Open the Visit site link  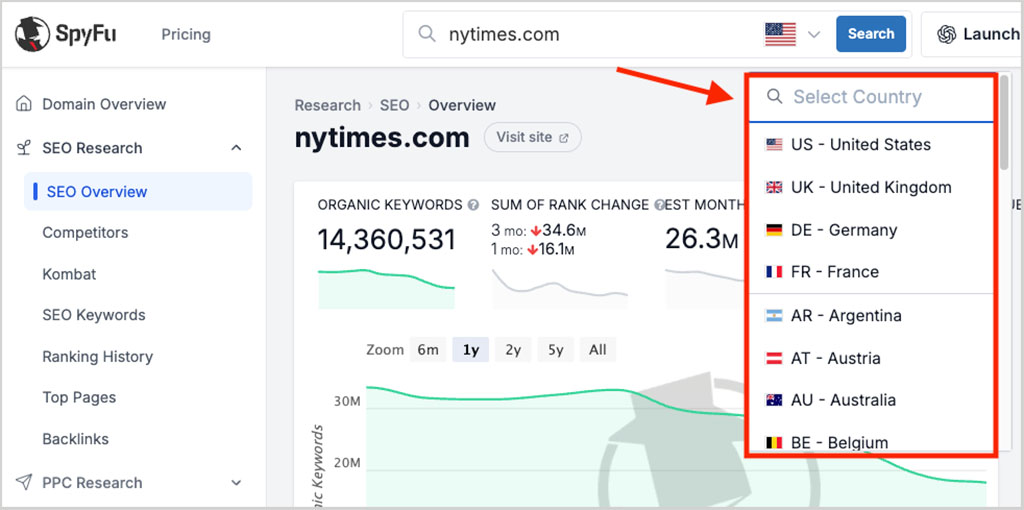(532, 137)
